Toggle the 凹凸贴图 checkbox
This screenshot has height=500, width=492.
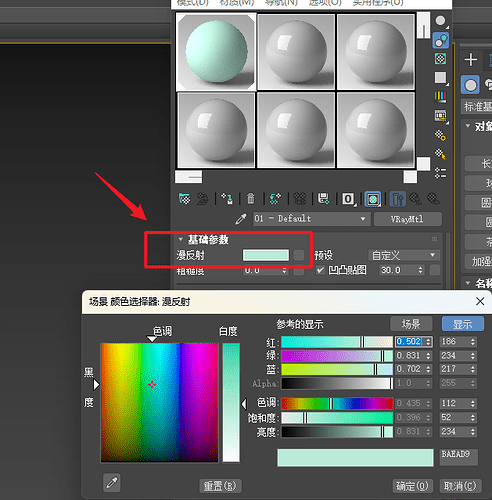(320, 270)
